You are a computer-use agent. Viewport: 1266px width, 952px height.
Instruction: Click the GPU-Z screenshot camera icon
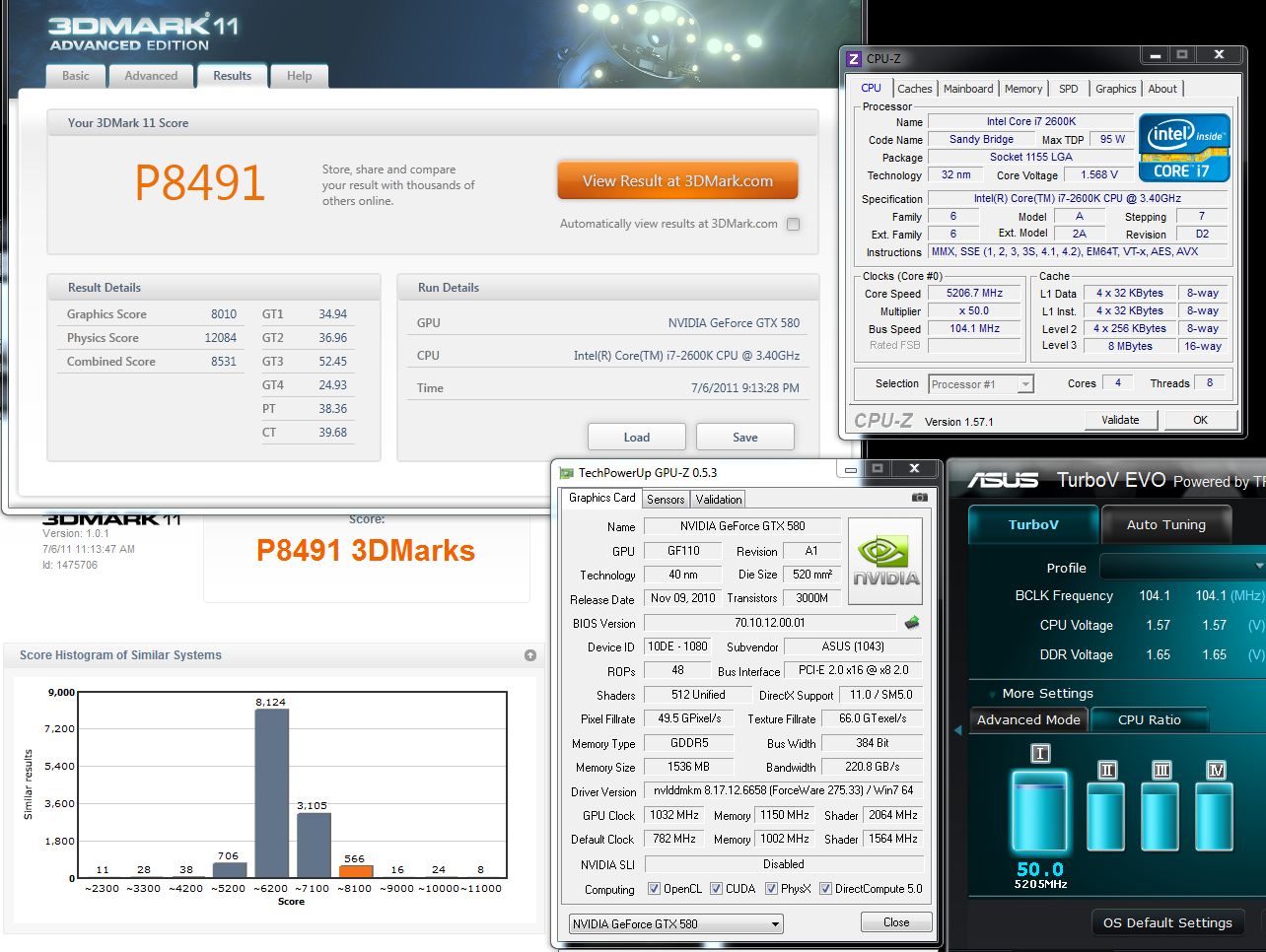click(x=919, y=498)
